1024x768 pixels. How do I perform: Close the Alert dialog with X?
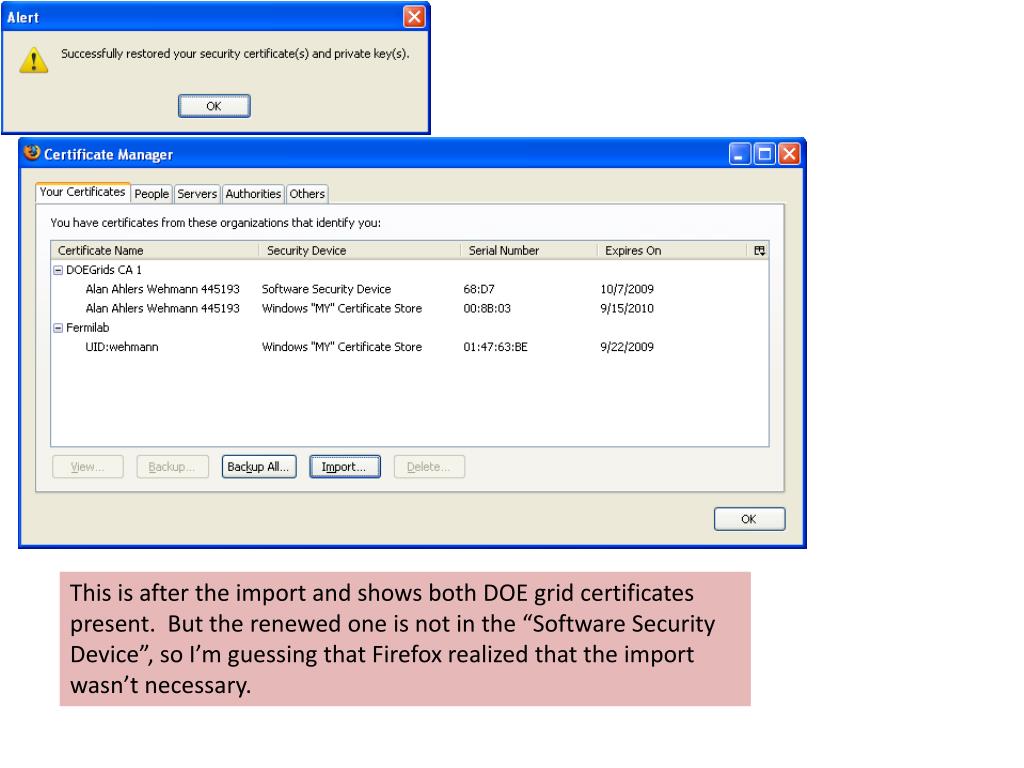coord(414,16)
